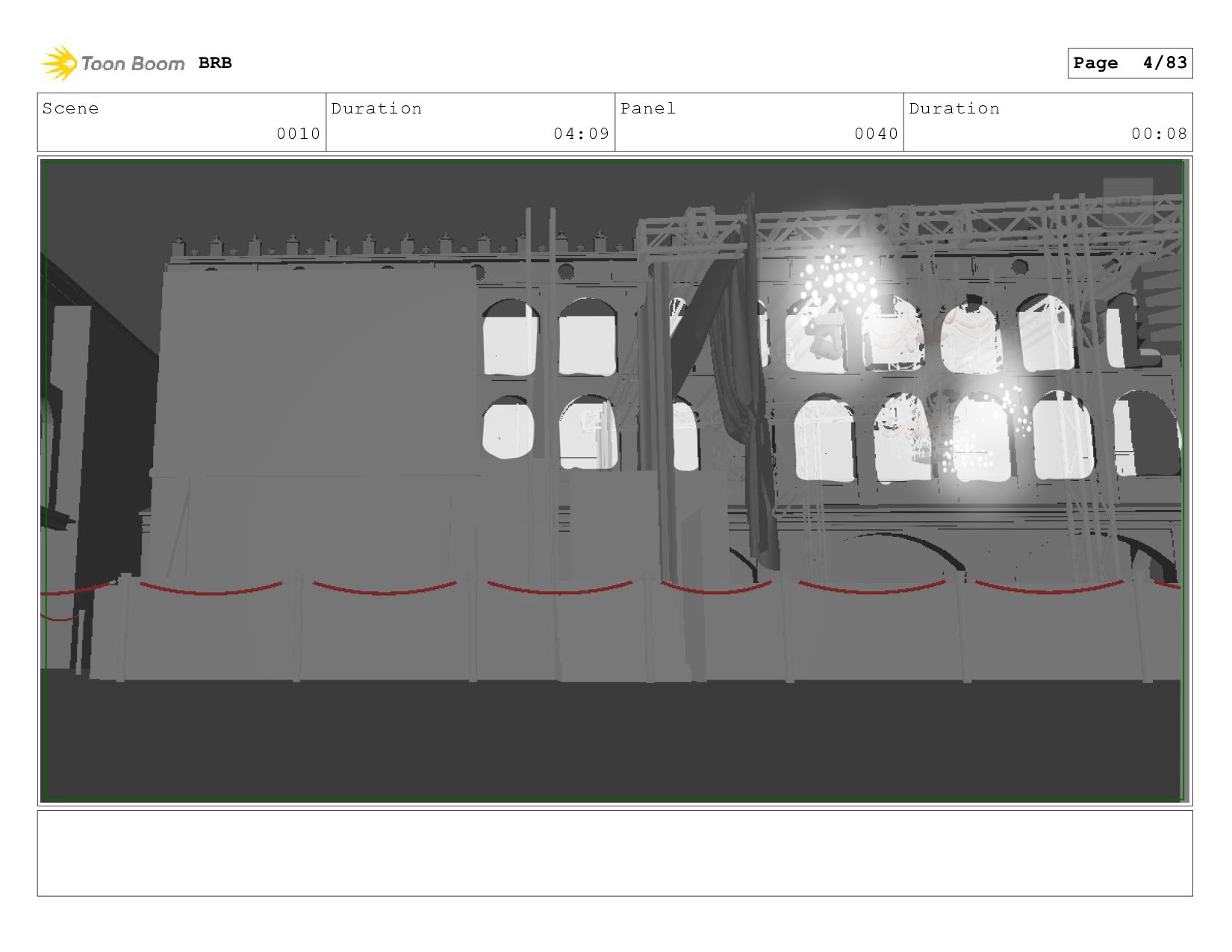The image size is (1232, 952).
Task: Click the scene duration value 04:09
Action: [582, 134]
